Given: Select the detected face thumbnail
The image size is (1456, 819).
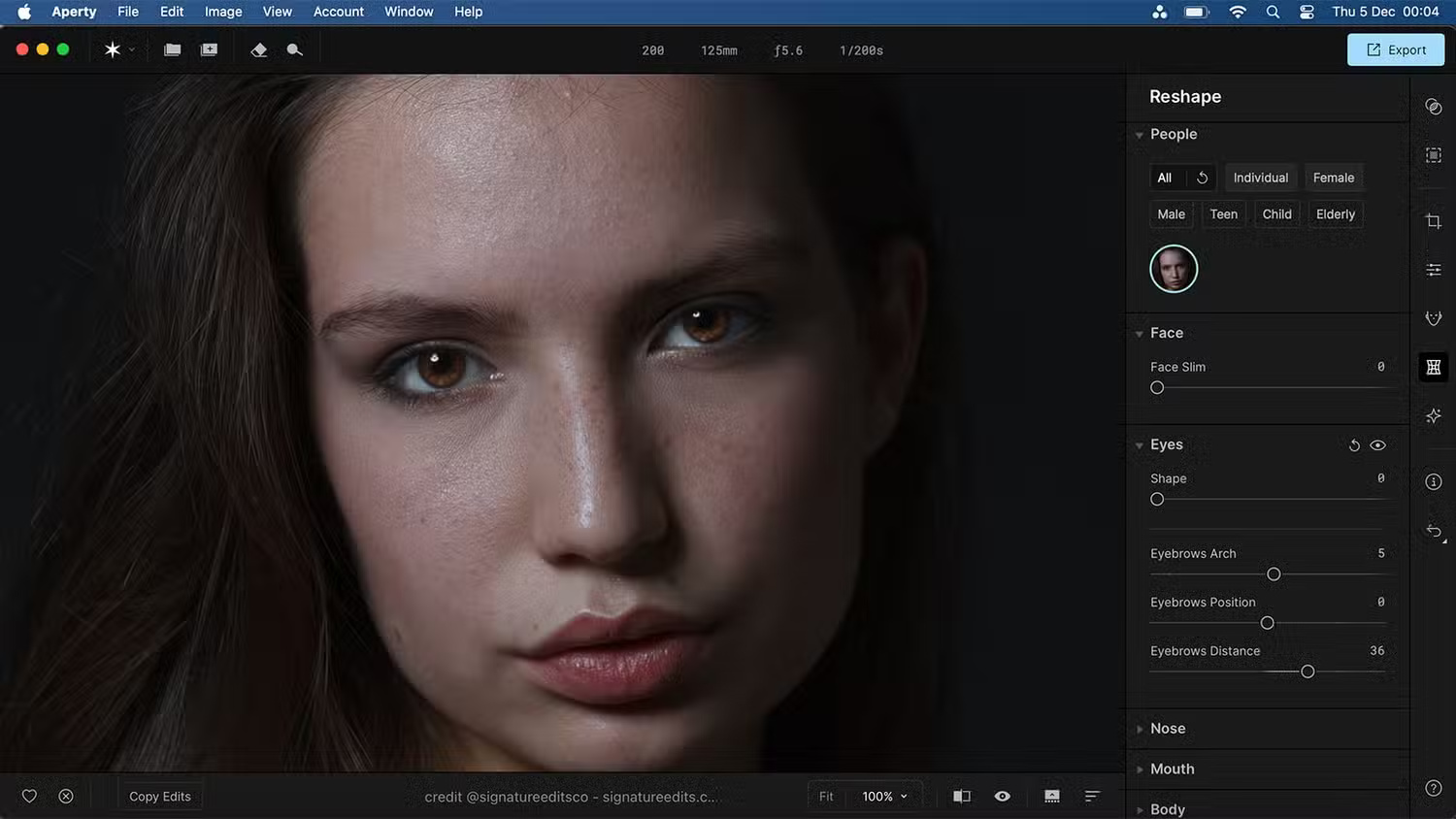Looking at the screenshot, I should (1174, 269).
